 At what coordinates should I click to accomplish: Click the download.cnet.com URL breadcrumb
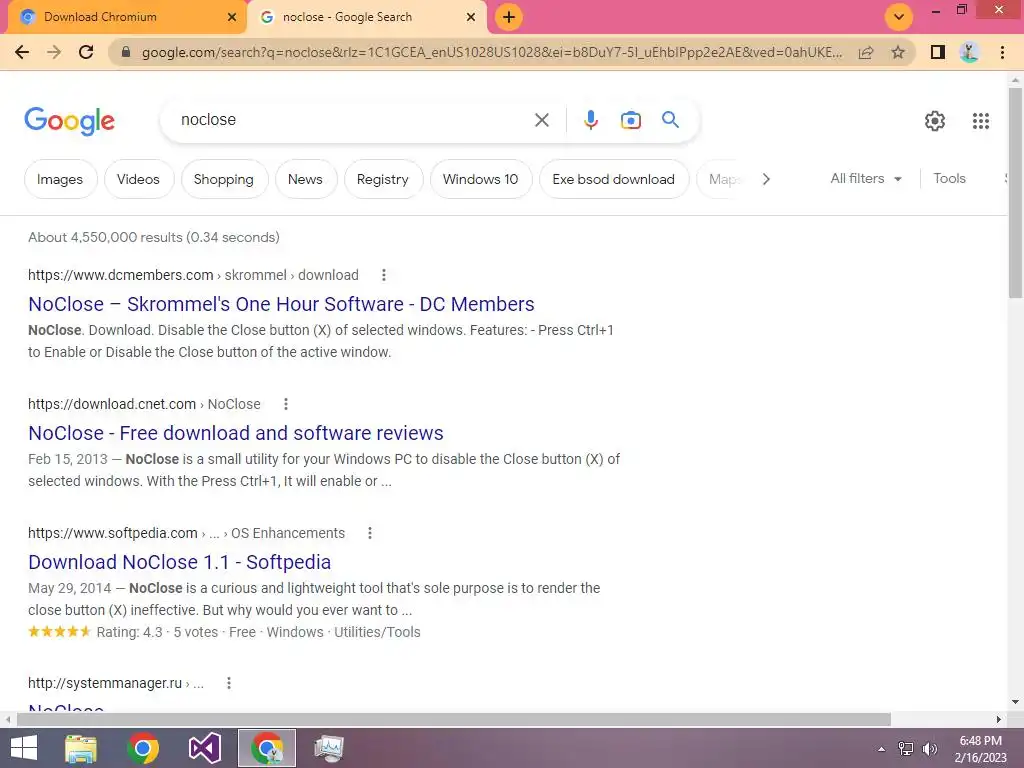[144, 404]
